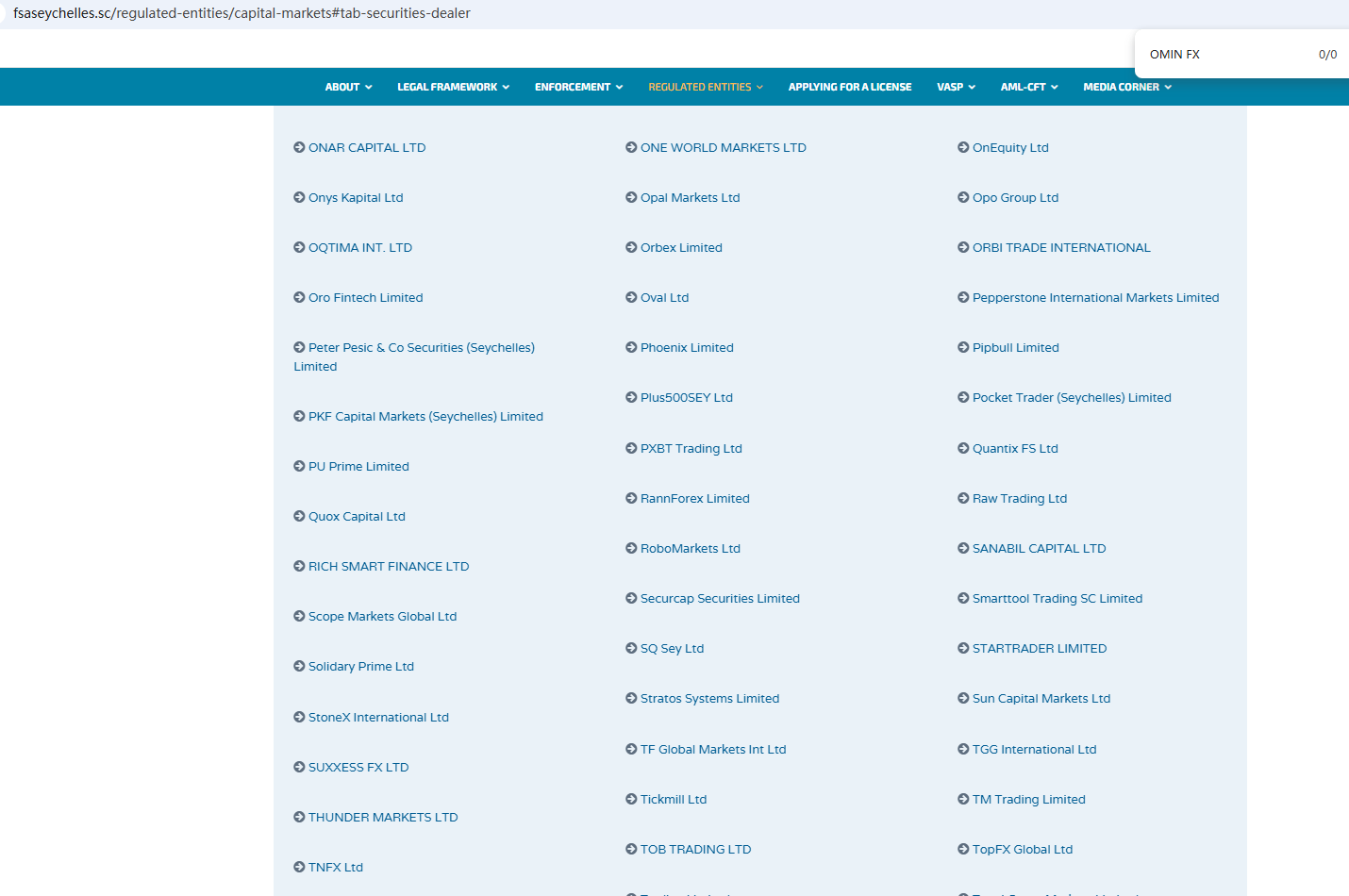Viewport: 1349px width, 896px height.
Task: Expand the LEGAL FRAMEWORK chevron
Action: (506, 87)
